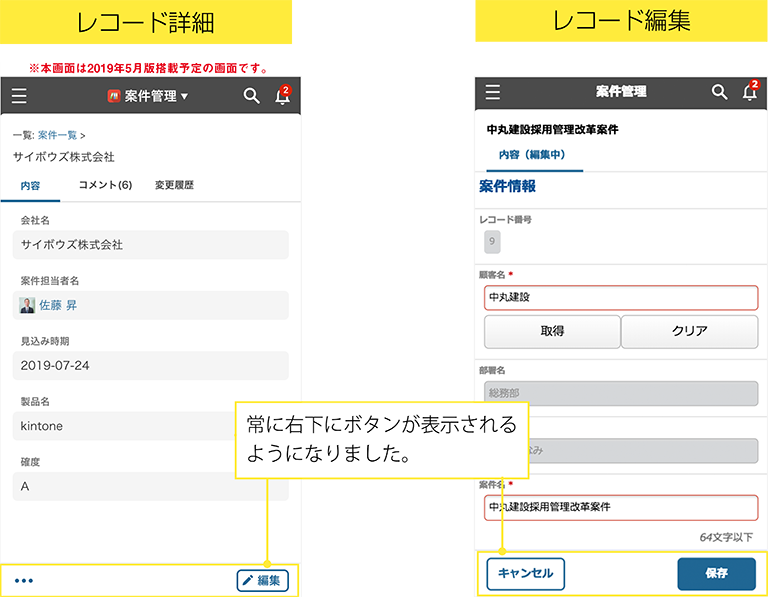768x597 pixels.
Task: Click the disabled 部署名 field 総務部
Action: click(x=621, y=393)
